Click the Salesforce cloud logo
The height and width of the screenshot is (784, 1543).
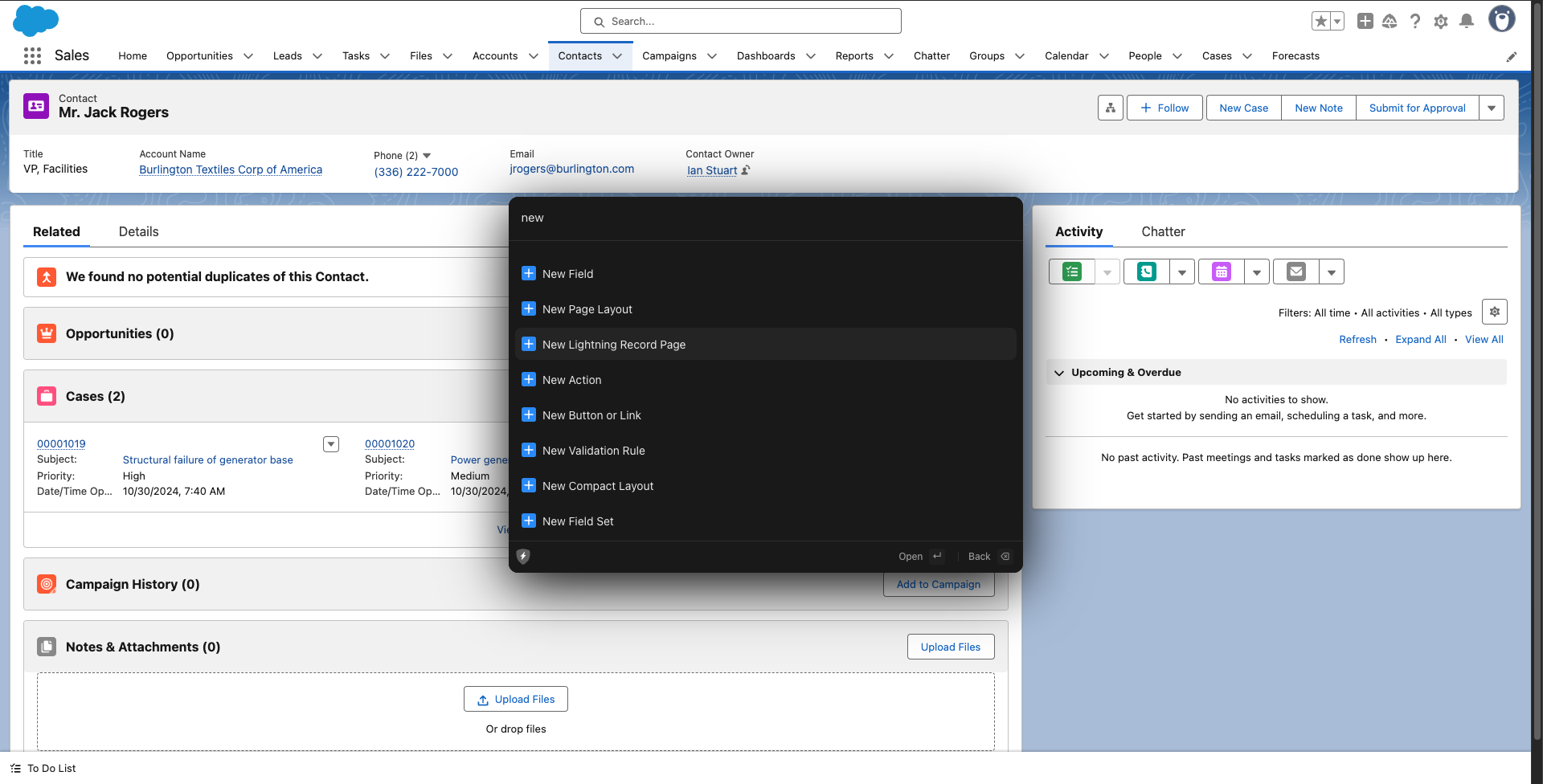[x=35, y=20]
